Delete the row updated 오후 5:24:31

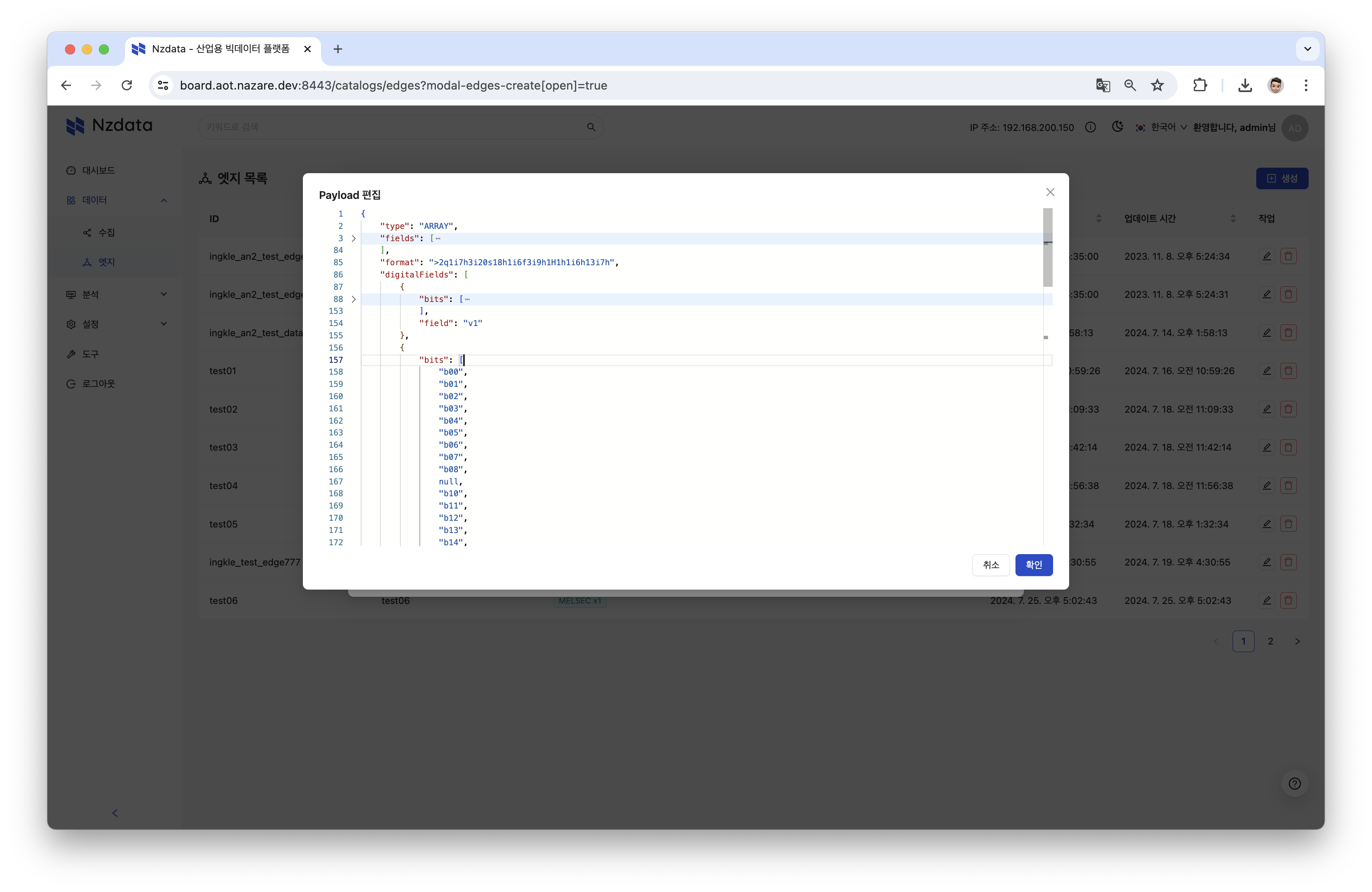pos(1288,294)
